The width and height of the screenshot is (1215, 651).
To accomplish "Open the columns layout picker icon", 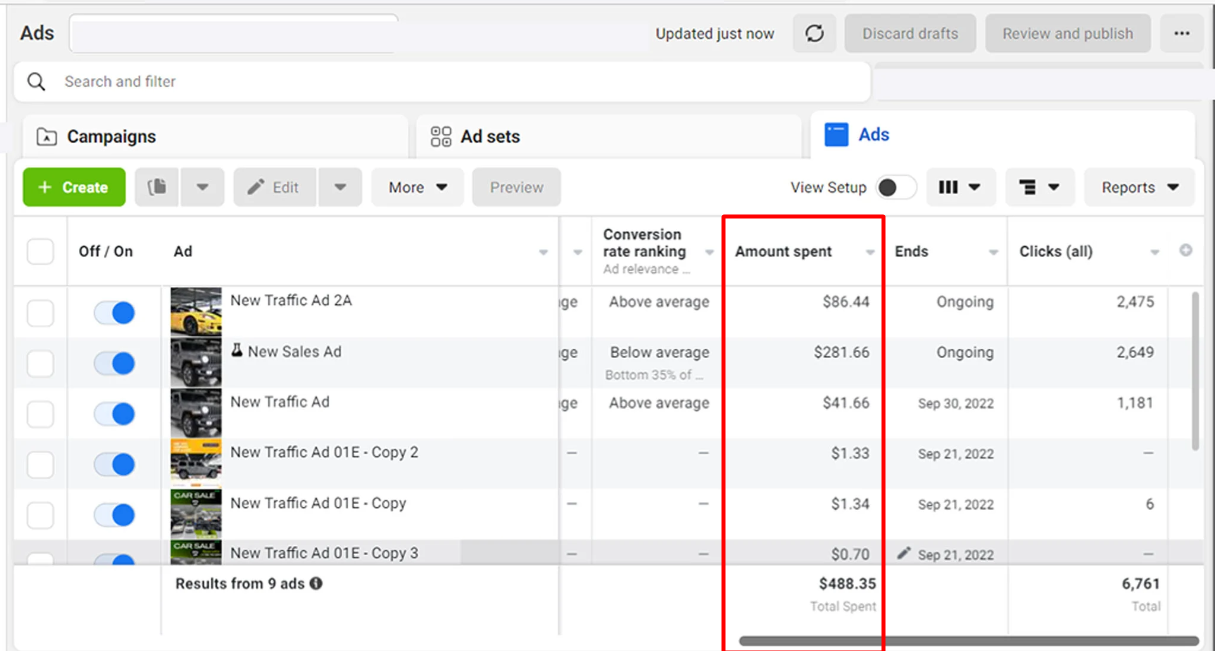I will click(959, 187).
